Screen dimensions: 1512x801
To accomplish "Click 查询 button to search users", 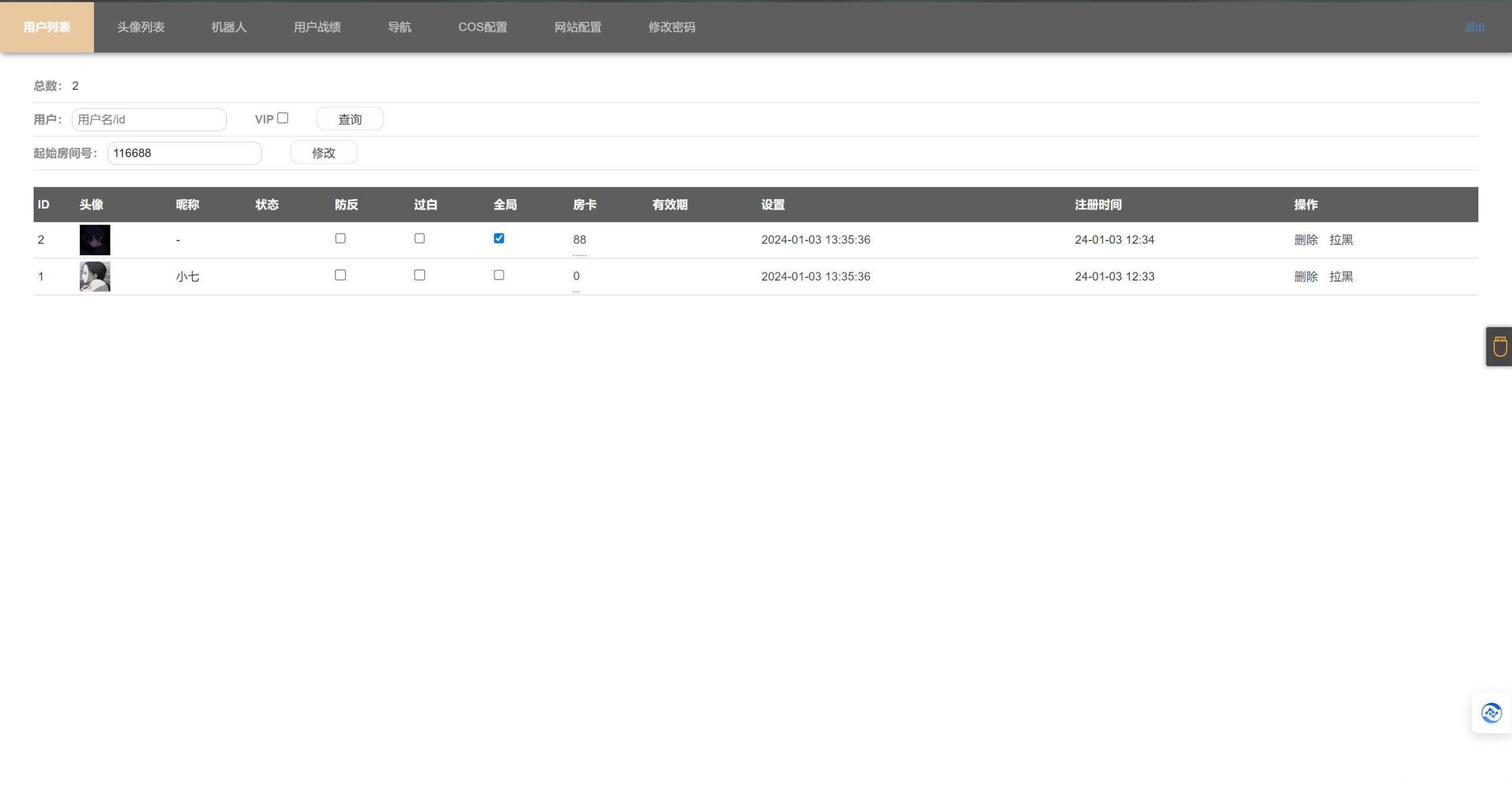I will click(x=349, y=119).
